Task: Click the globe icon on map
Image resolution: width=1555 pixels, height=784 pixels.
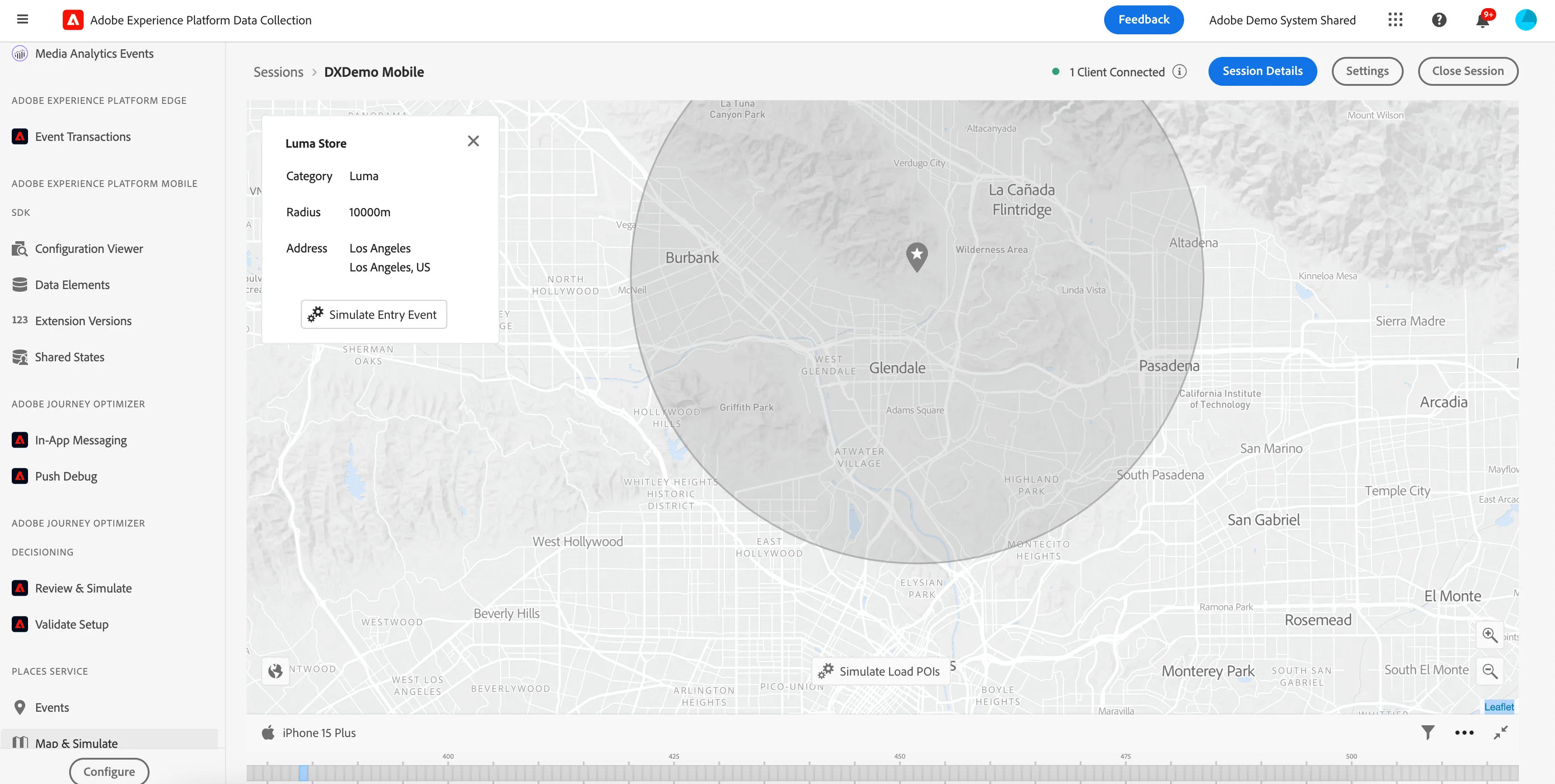Action: pyautogui.click(x=275, y=671)
